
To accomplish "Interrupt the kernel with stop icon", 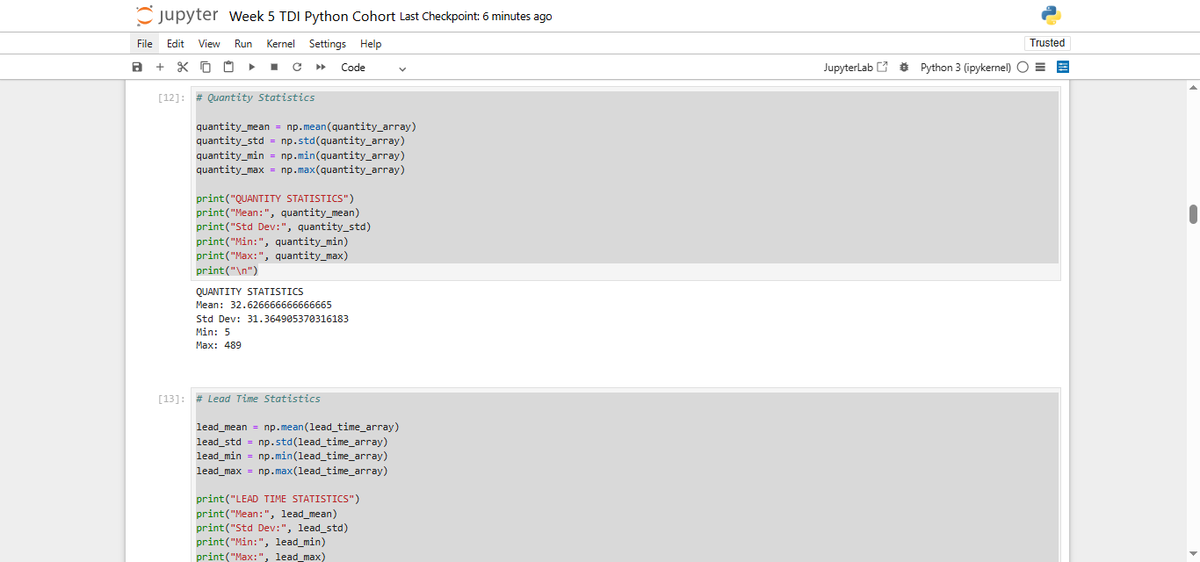I will [x=273, y=67].
